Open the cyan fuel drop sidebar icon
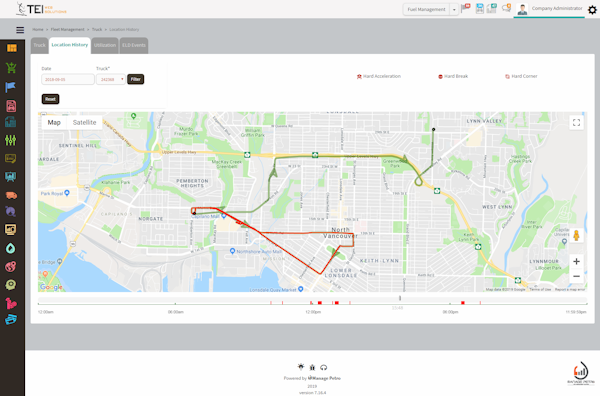The height and width of the screenshot is (396, 600). [11, 249]
